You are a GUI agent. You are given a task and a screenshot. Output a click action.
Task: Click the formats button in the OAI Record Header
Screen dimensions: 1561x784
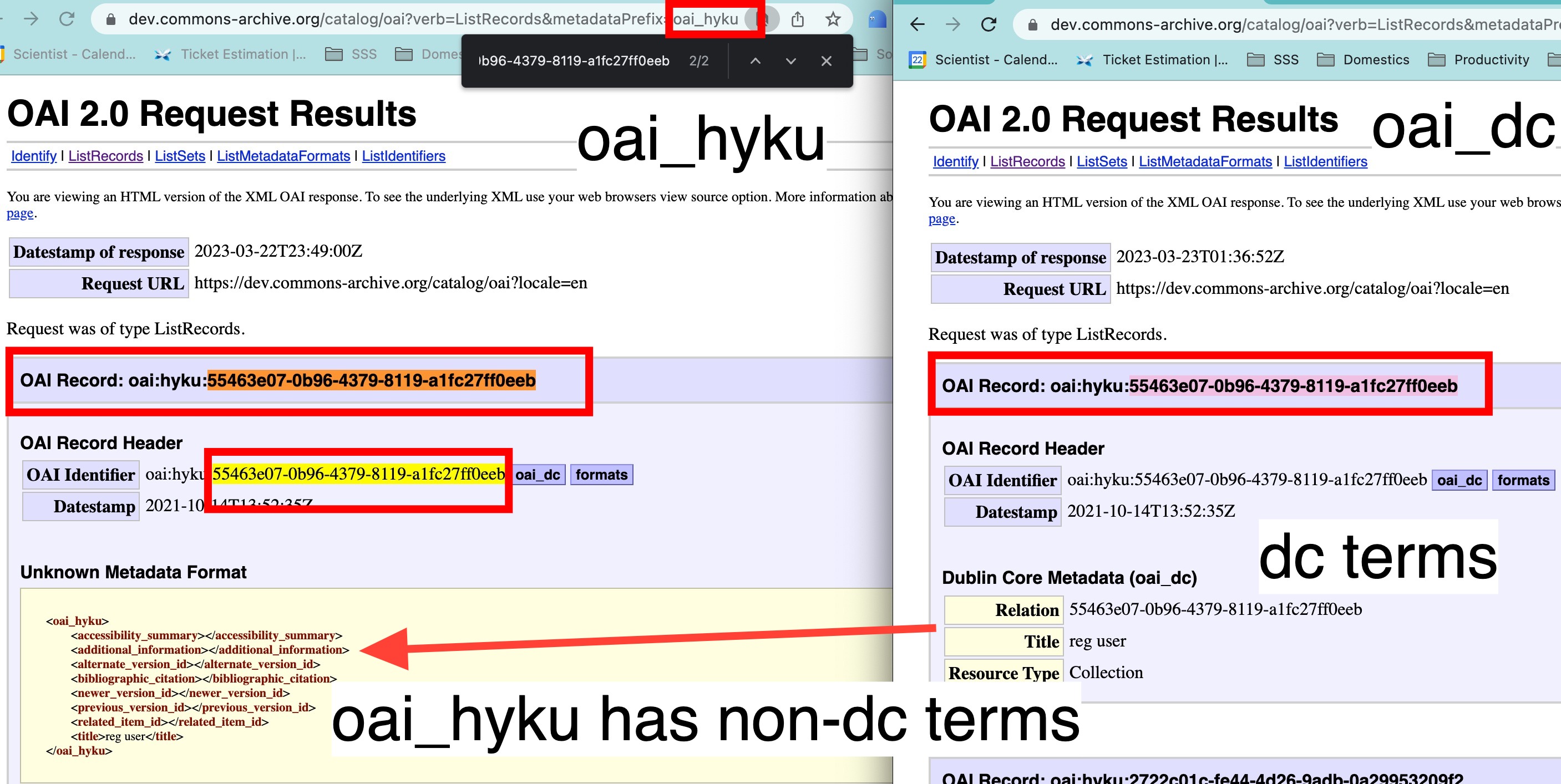[x=601, y=475]
